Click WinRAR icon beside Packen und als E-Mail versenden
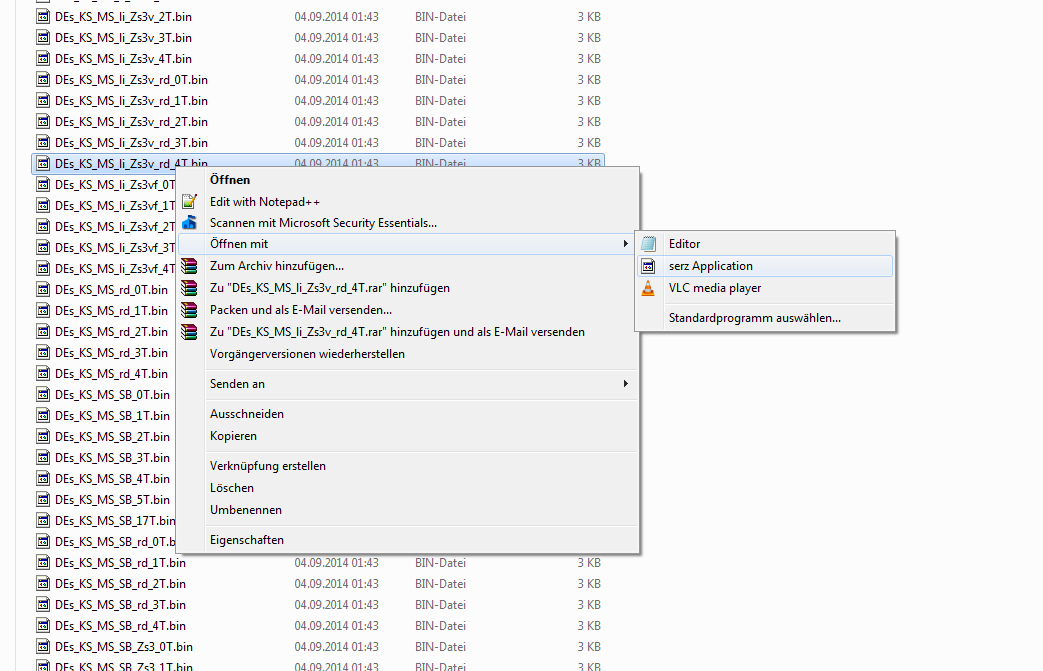This screenshot has height=671, width=1043. click(x=190, y=310)
